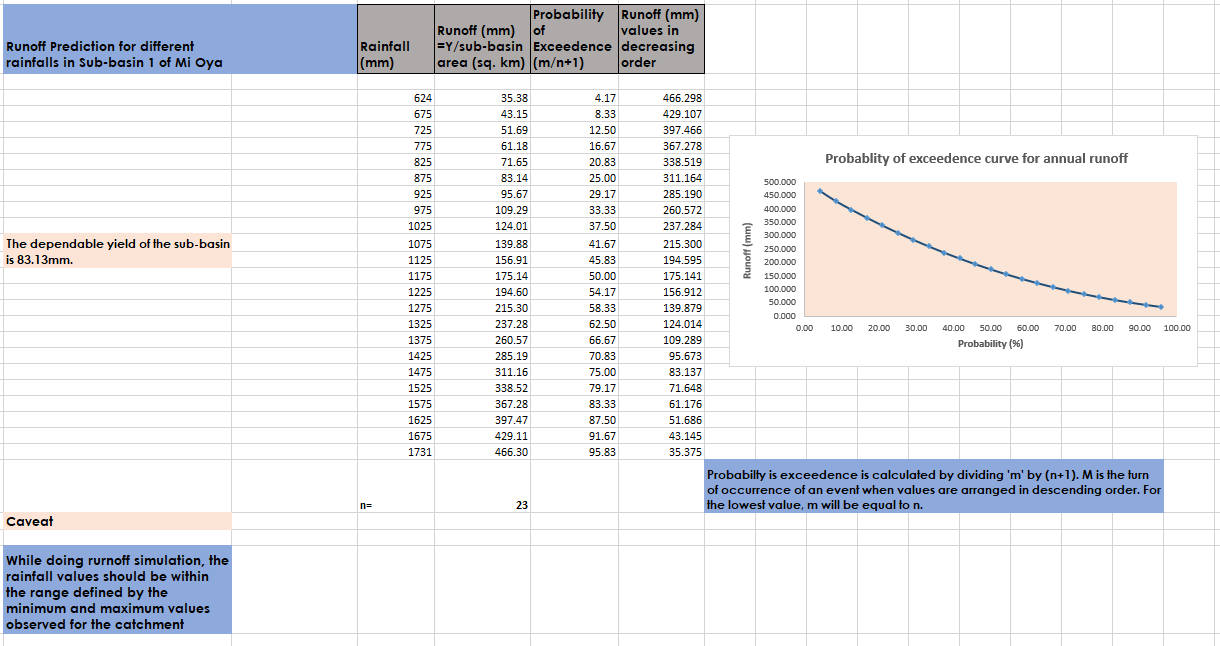Click the 'Probability of Exceedence (m/n+1)' header cell
Screen dimensions: 1220x646
(573, 39)
